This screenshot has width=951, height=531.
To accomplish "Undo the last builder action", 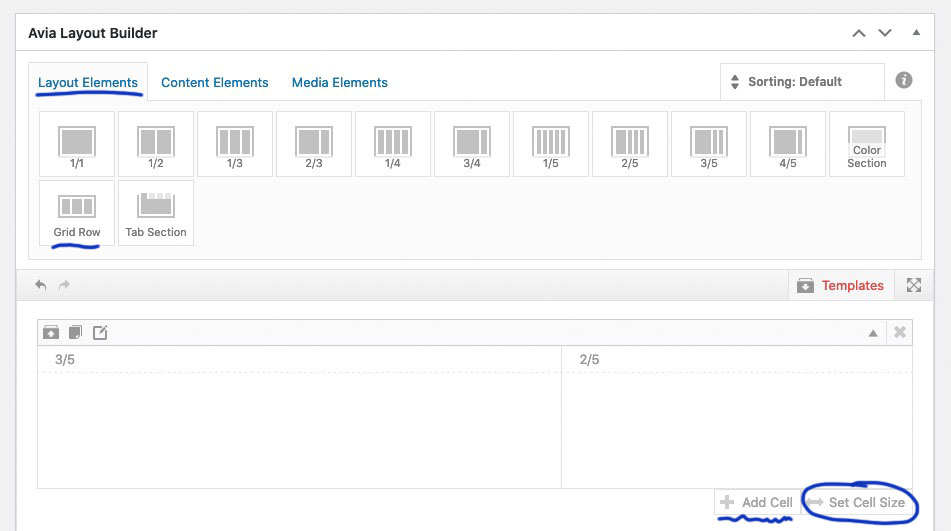I will [x=41, y=285].
